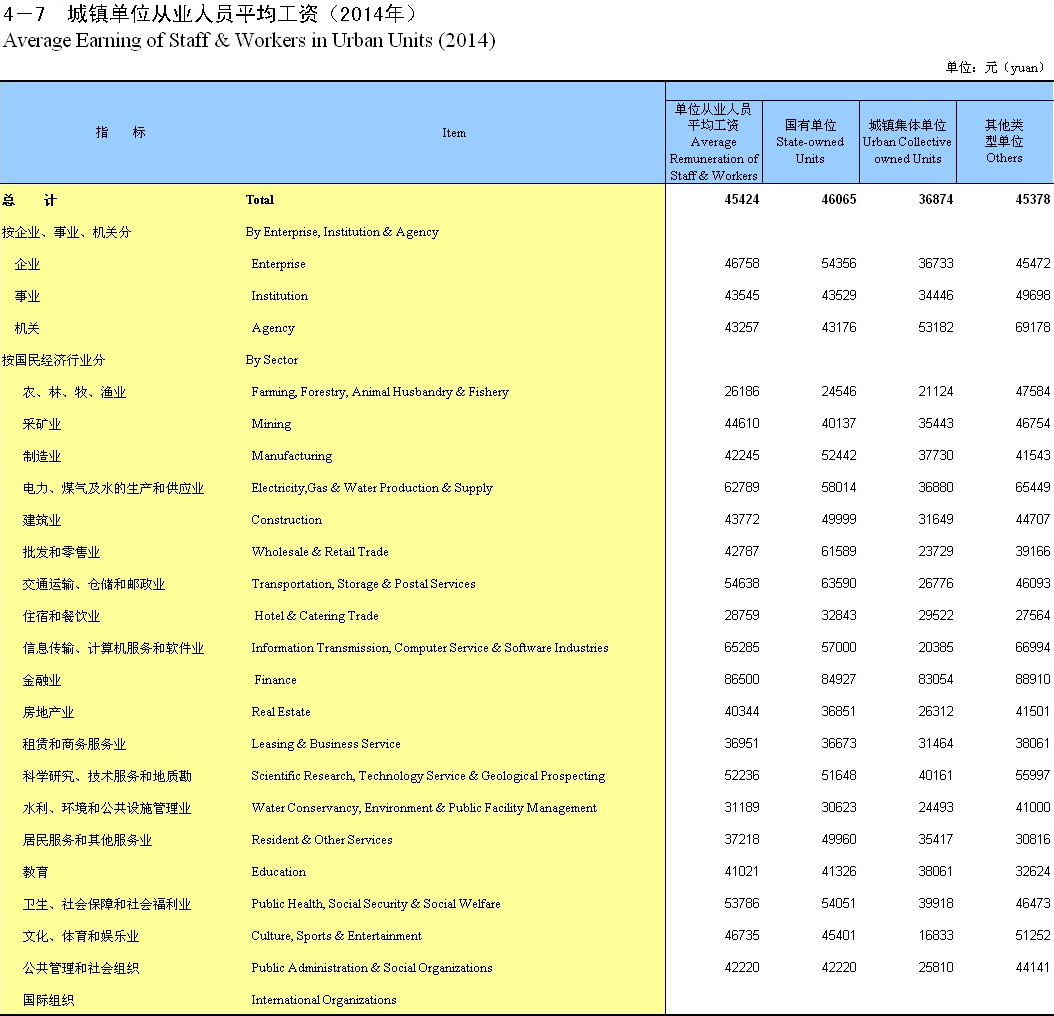This screenshot has width=1054, height=1016.
Task: Click Information Transmission average value 65285
Action: (741, 648)
